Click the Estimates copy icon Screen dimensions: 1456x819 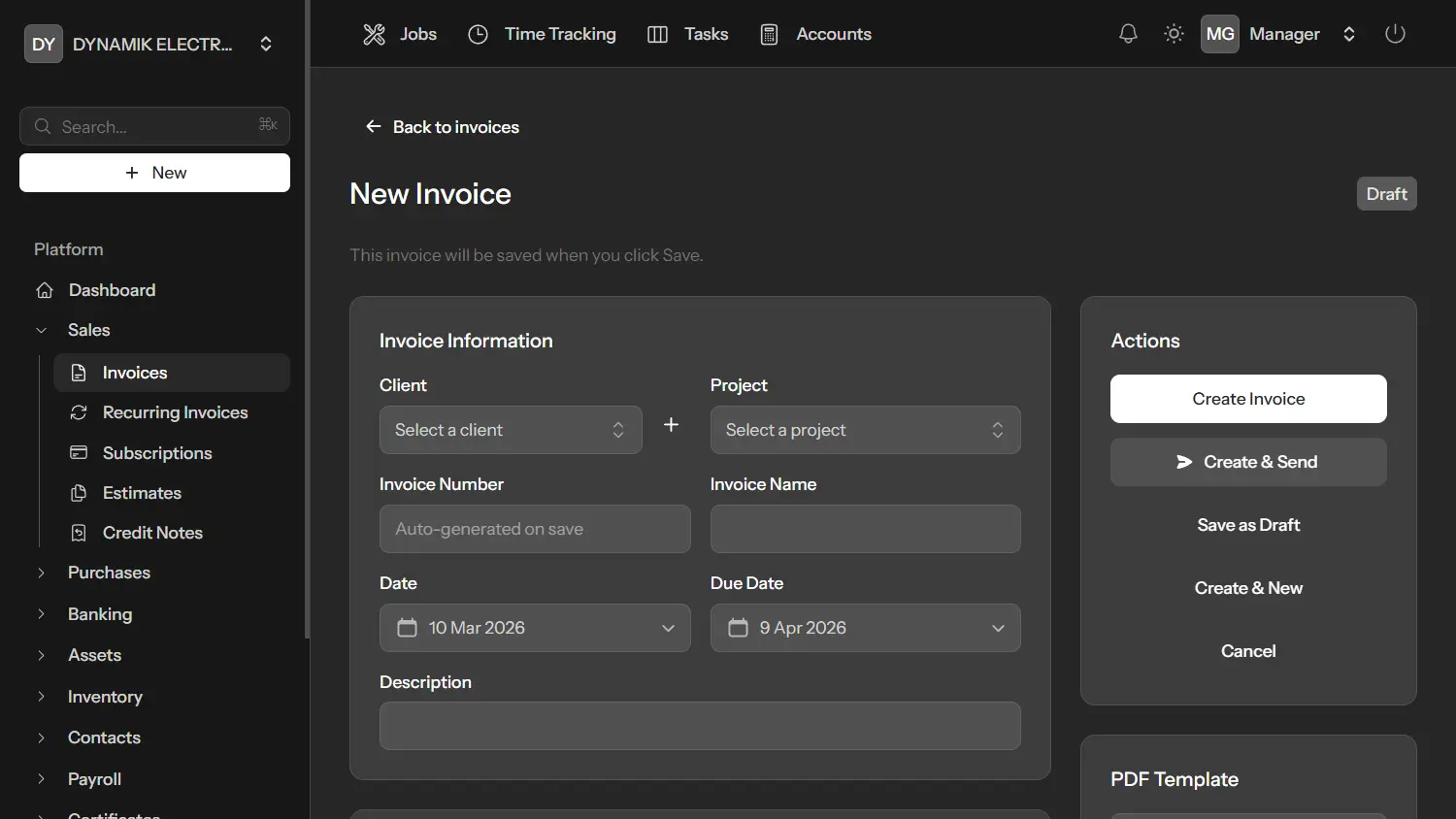click(79, 493)
